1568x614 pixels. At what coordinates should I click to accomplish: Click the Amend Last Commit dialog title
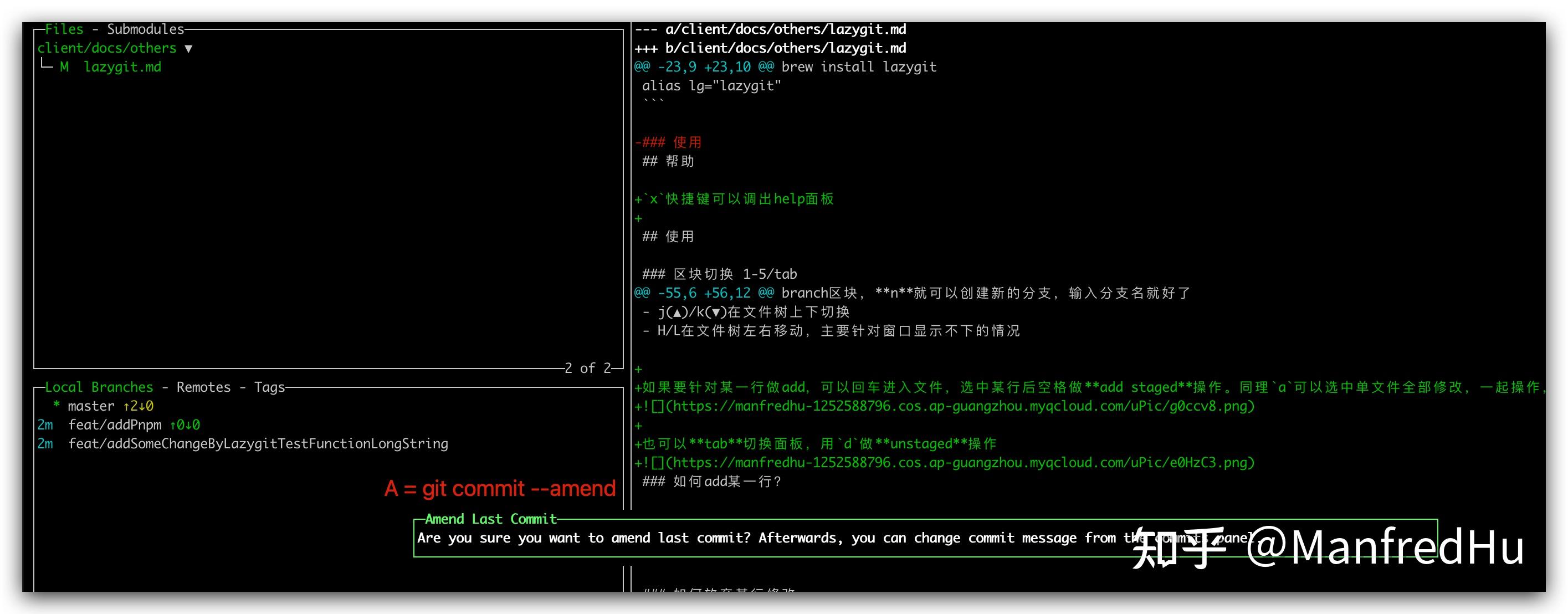[x=490, y=519]
